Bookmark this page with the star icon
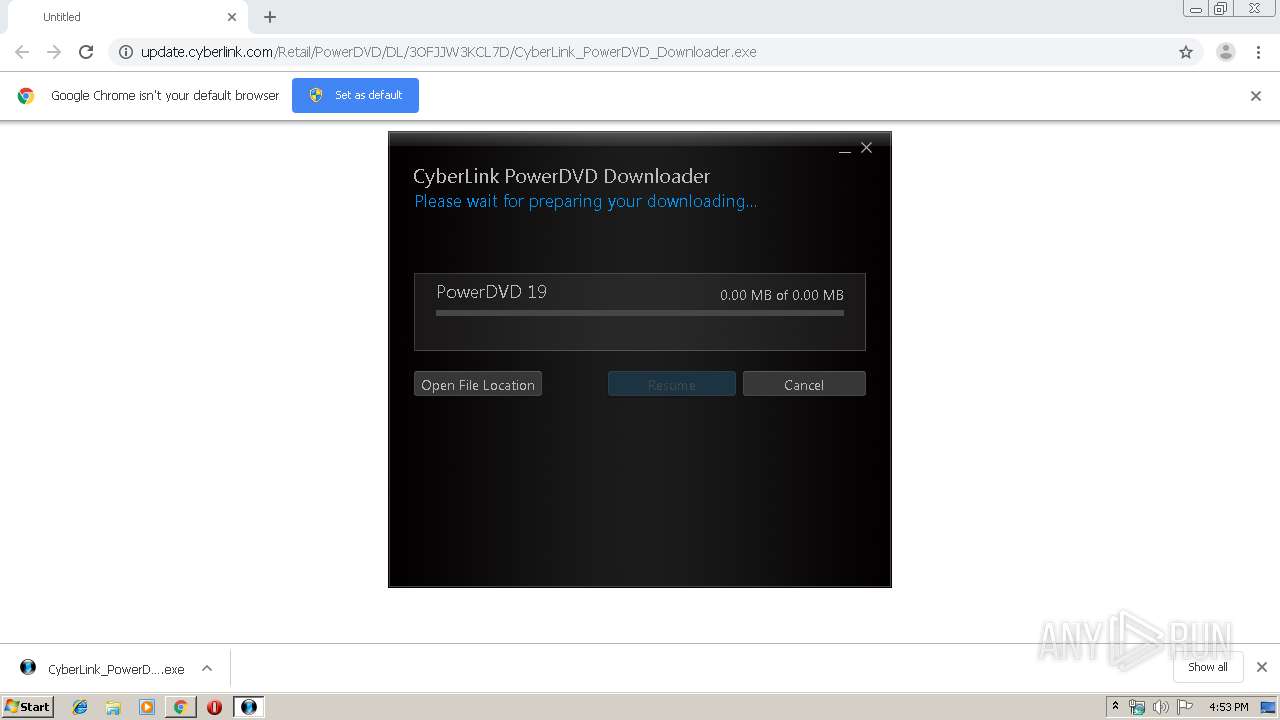 coord(1186,52)
